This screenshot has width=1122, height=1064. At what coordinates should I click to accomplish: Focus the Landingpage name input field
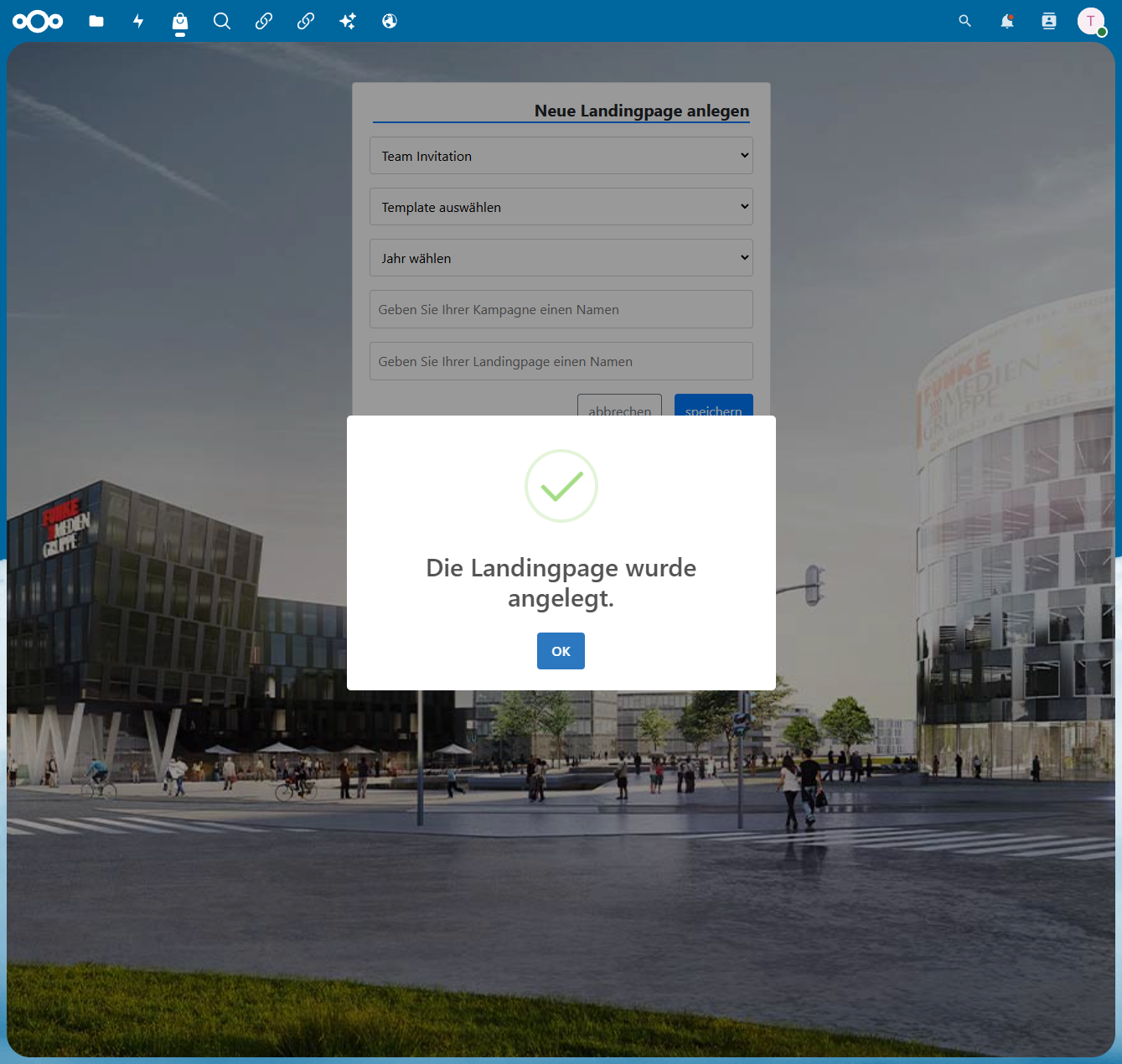[561, 361]
